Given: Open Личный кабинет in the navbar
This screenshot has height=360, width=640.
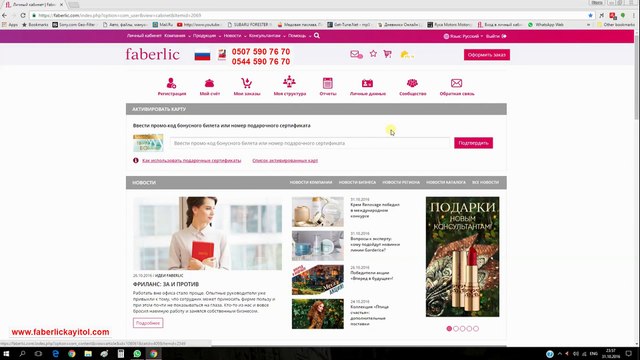Looking at the screenshot, I should [144, 36].
